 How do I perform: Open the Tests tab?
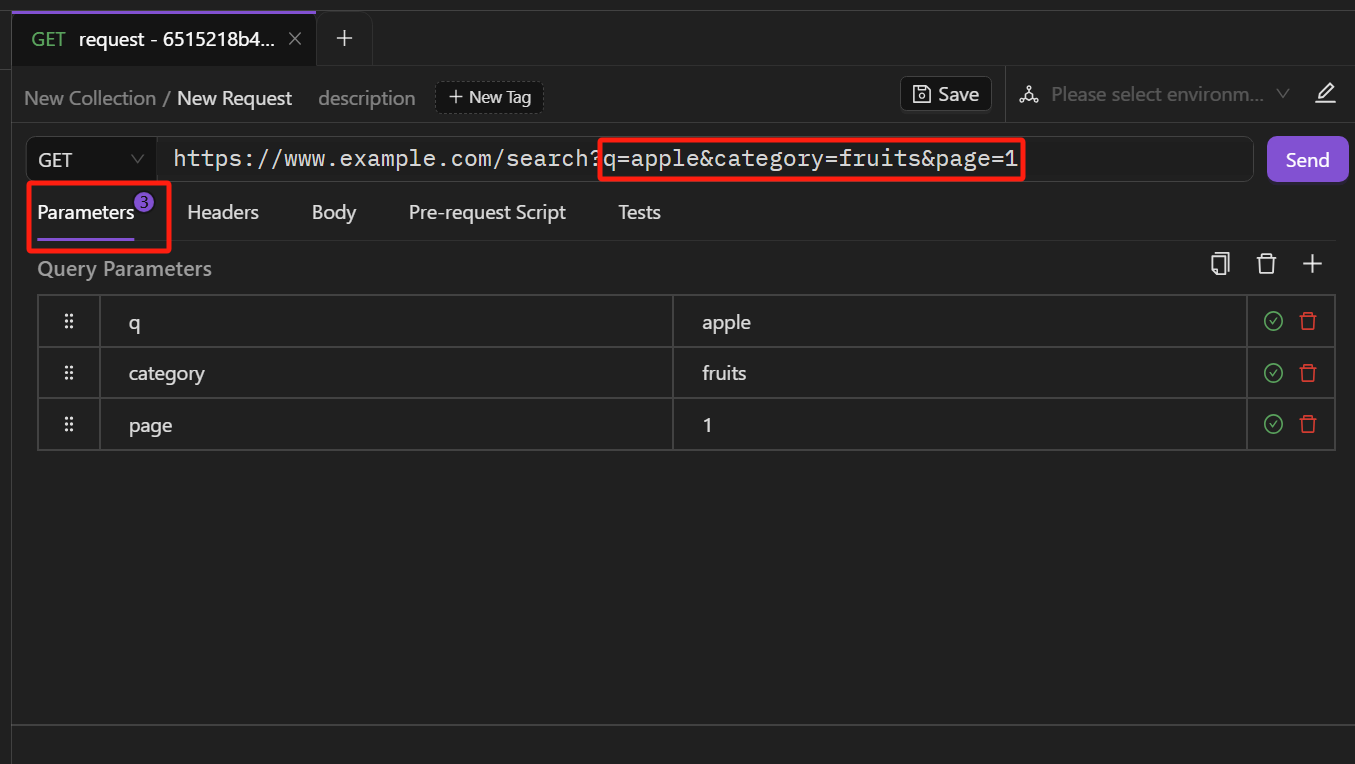pos(639,212)
